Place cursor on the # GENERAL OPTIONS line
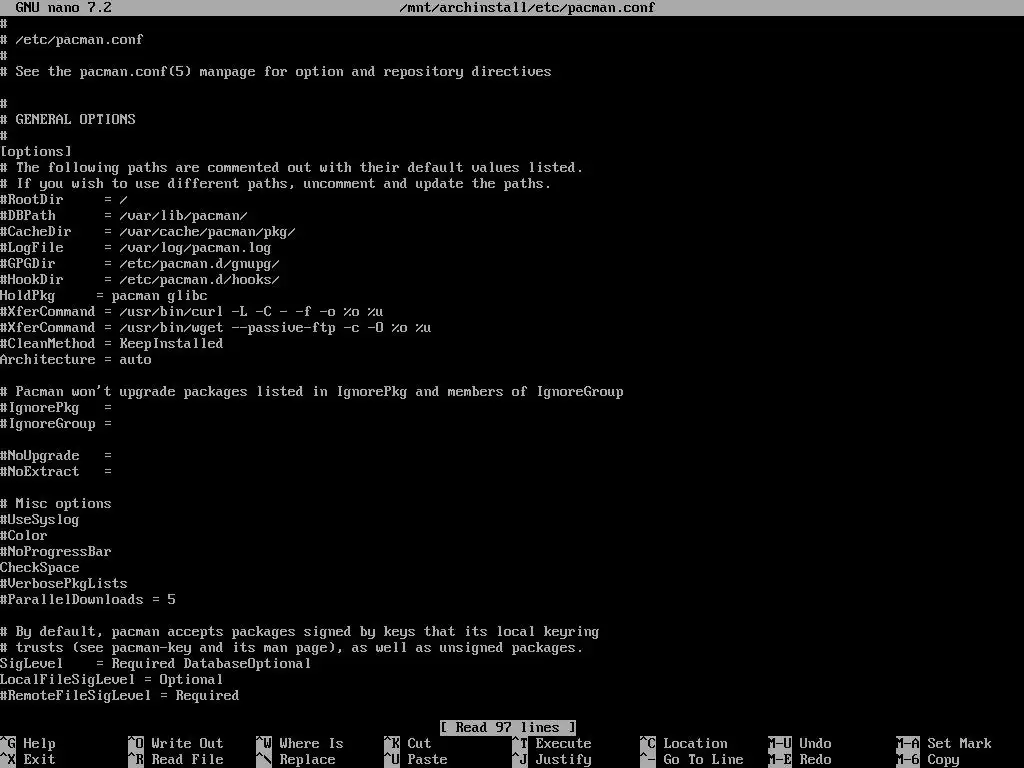Image resolution: width=1024 pixels, height=768 pixels. (68, 120)
